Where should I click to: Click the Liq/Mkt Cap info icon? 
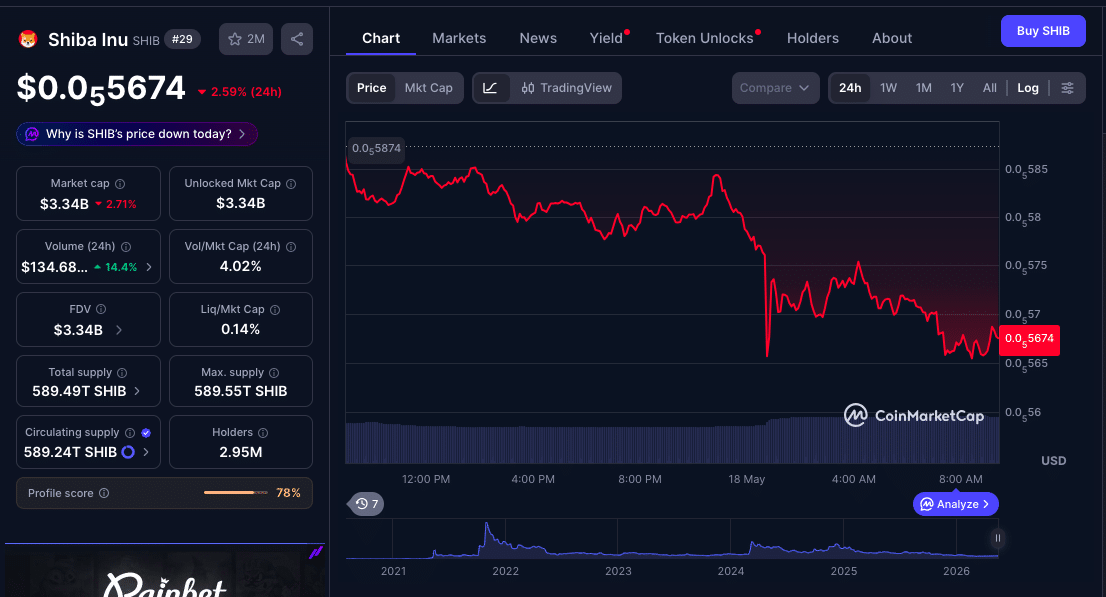point(275,310)
